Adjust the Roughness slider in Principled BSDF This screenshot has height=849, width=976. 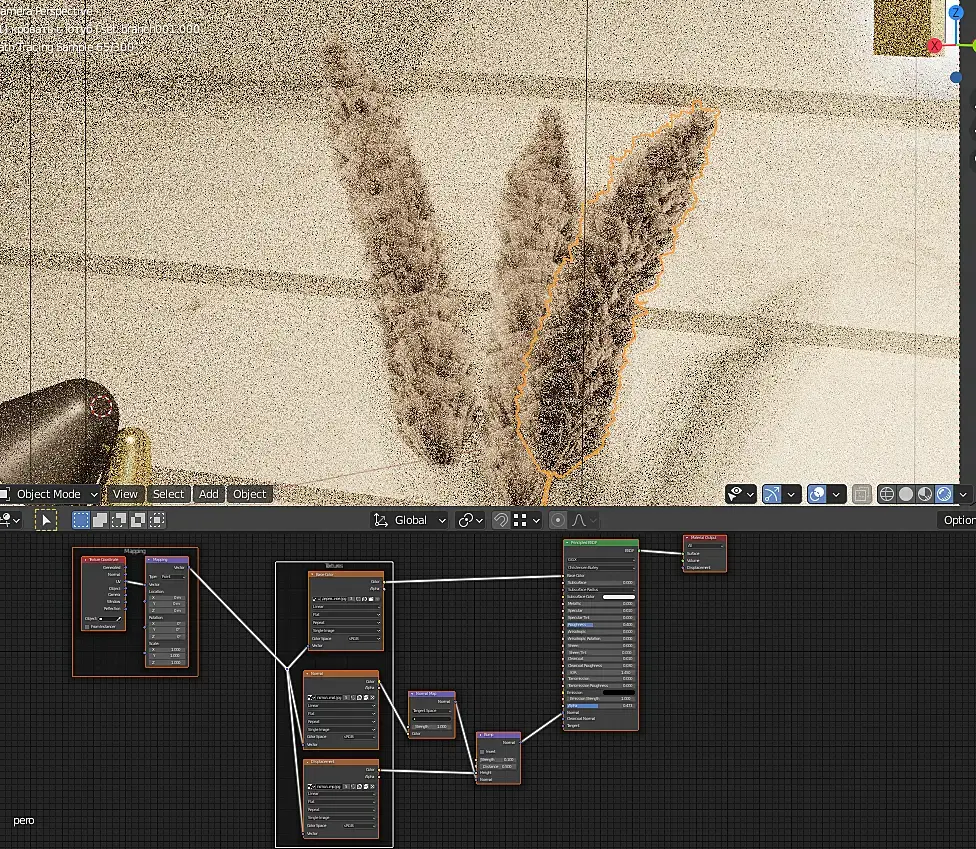click(x=601, y=624)
